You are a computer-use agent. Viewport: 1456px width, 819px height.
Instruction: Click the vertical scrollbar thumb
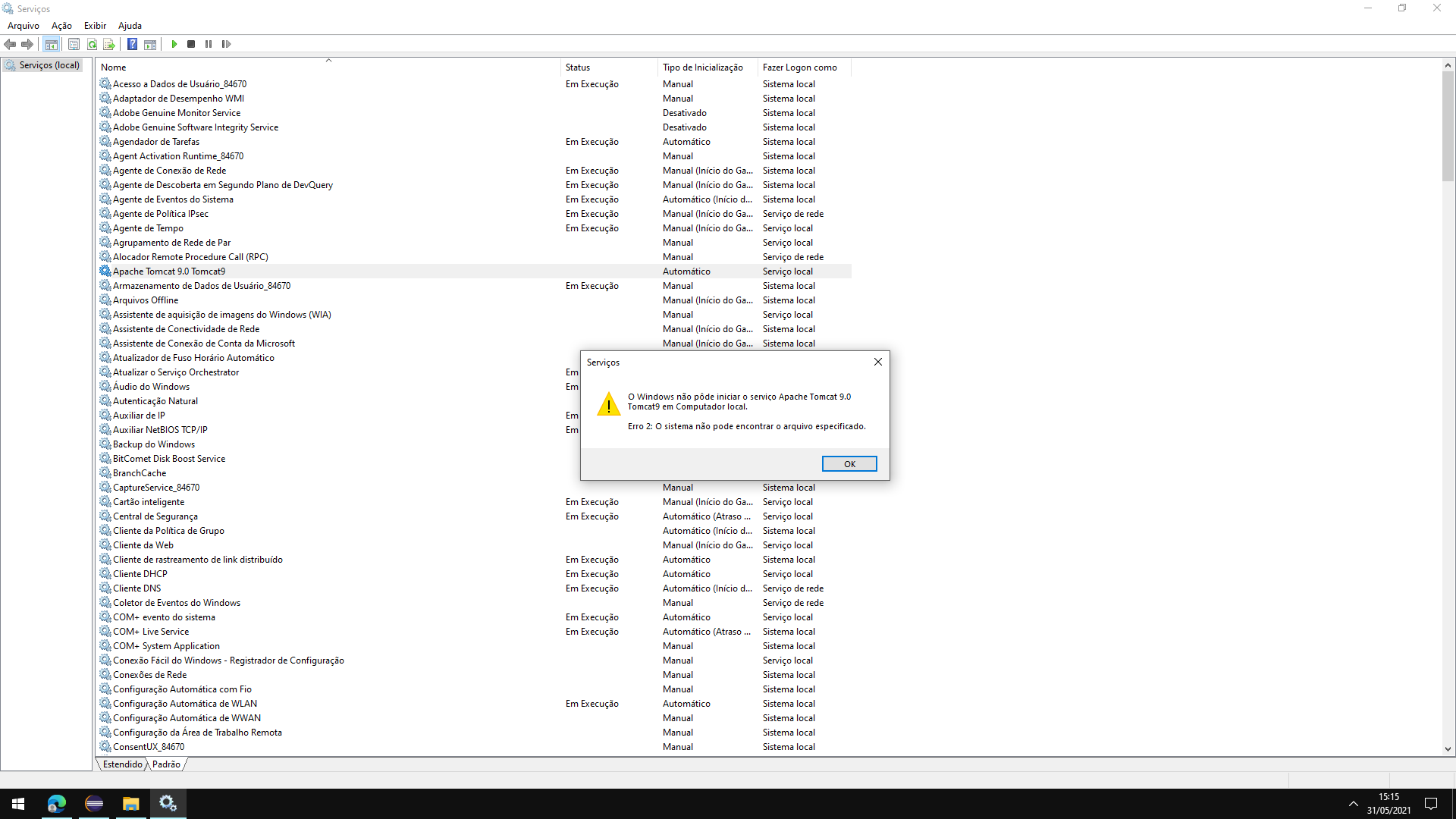click(x=1448, y=127)
